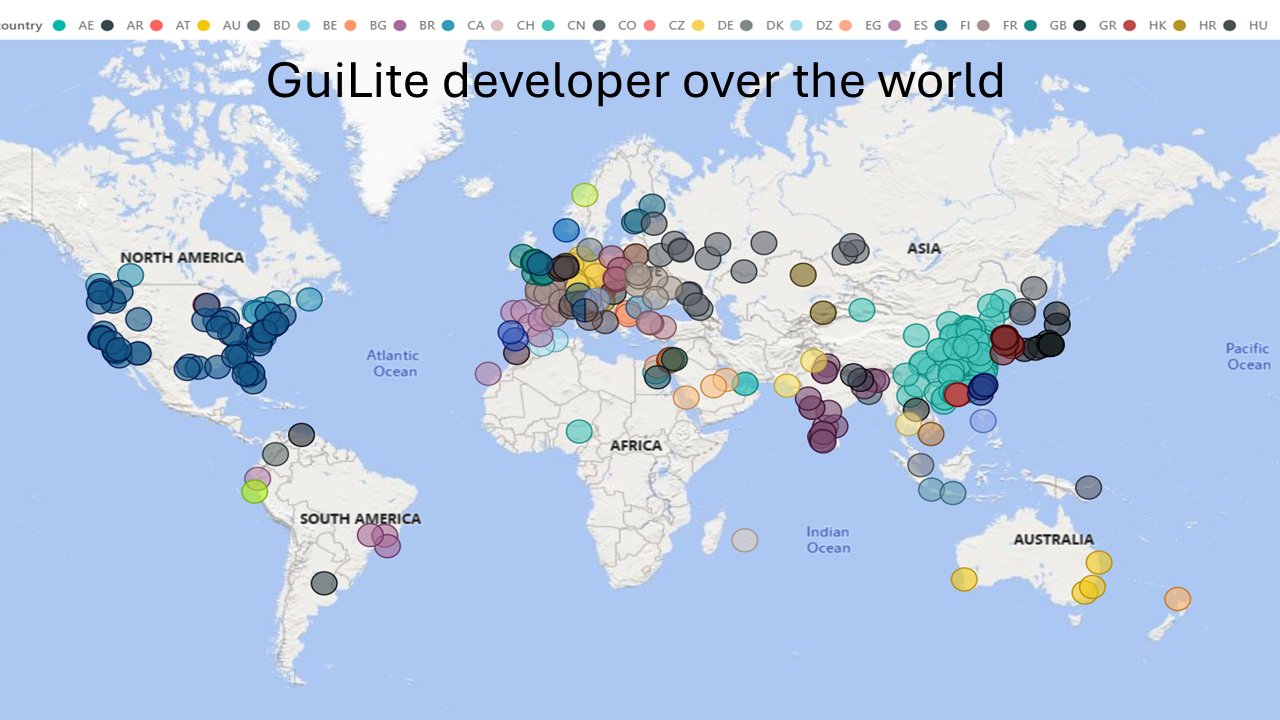The width and height of the screenshot is (1280, 720).
Task: Click the AUSTRALIA continent label
Action: tap(1053, 539)
